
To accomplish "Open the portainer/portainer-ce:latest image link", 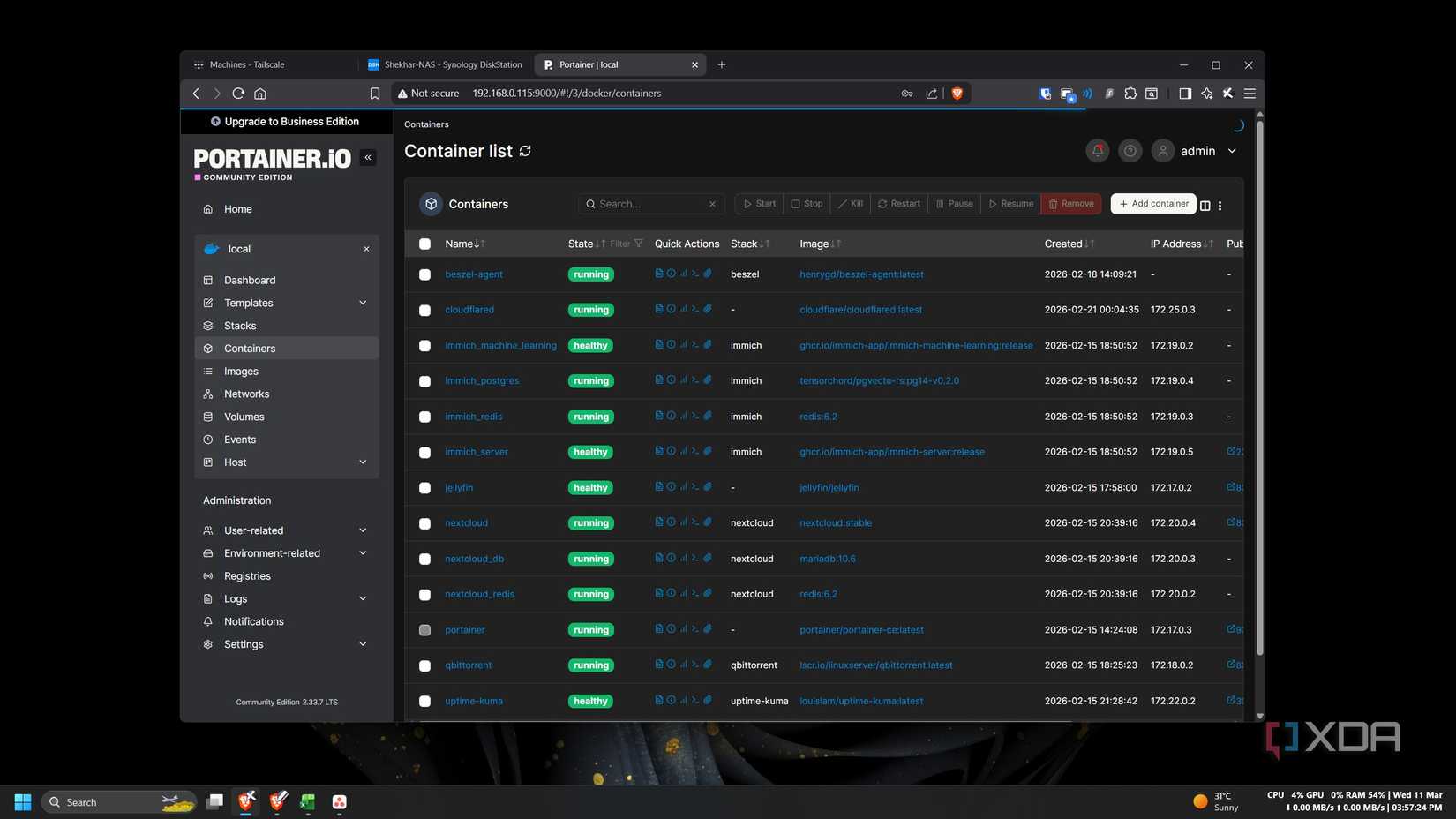I will [x=861, y=629].
